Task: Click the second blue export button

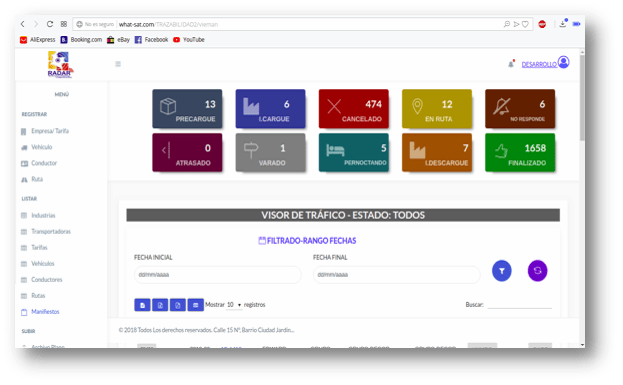Action: (160, 305)
